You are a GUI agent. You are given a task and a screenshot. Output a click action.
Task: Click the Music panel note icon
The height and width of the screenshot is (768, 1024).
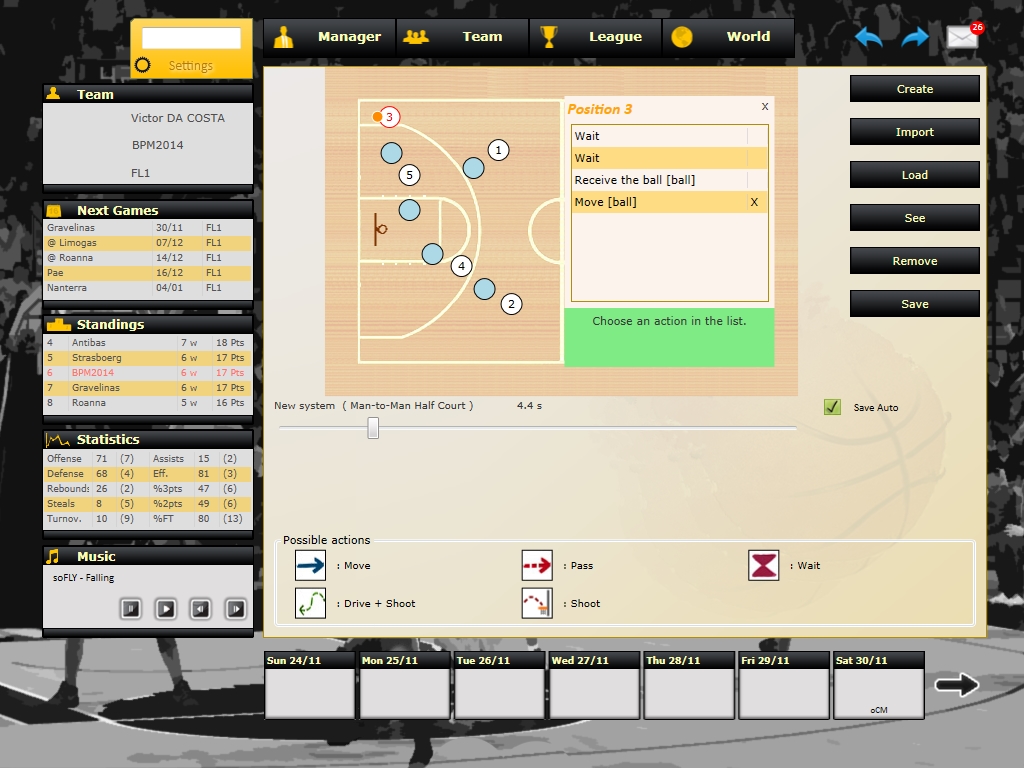click(55, 556)
